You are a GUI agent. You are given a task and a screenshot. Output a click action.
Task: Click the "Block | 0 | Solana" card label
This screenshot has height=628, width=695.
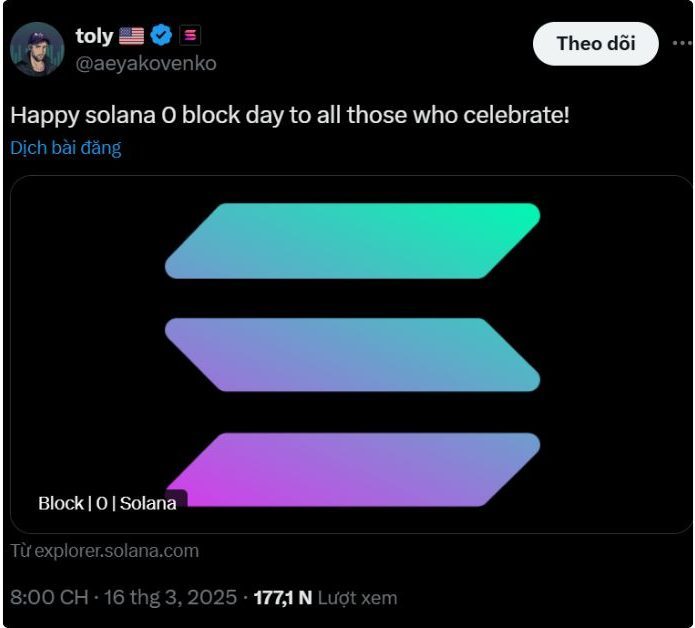(107, 503)
